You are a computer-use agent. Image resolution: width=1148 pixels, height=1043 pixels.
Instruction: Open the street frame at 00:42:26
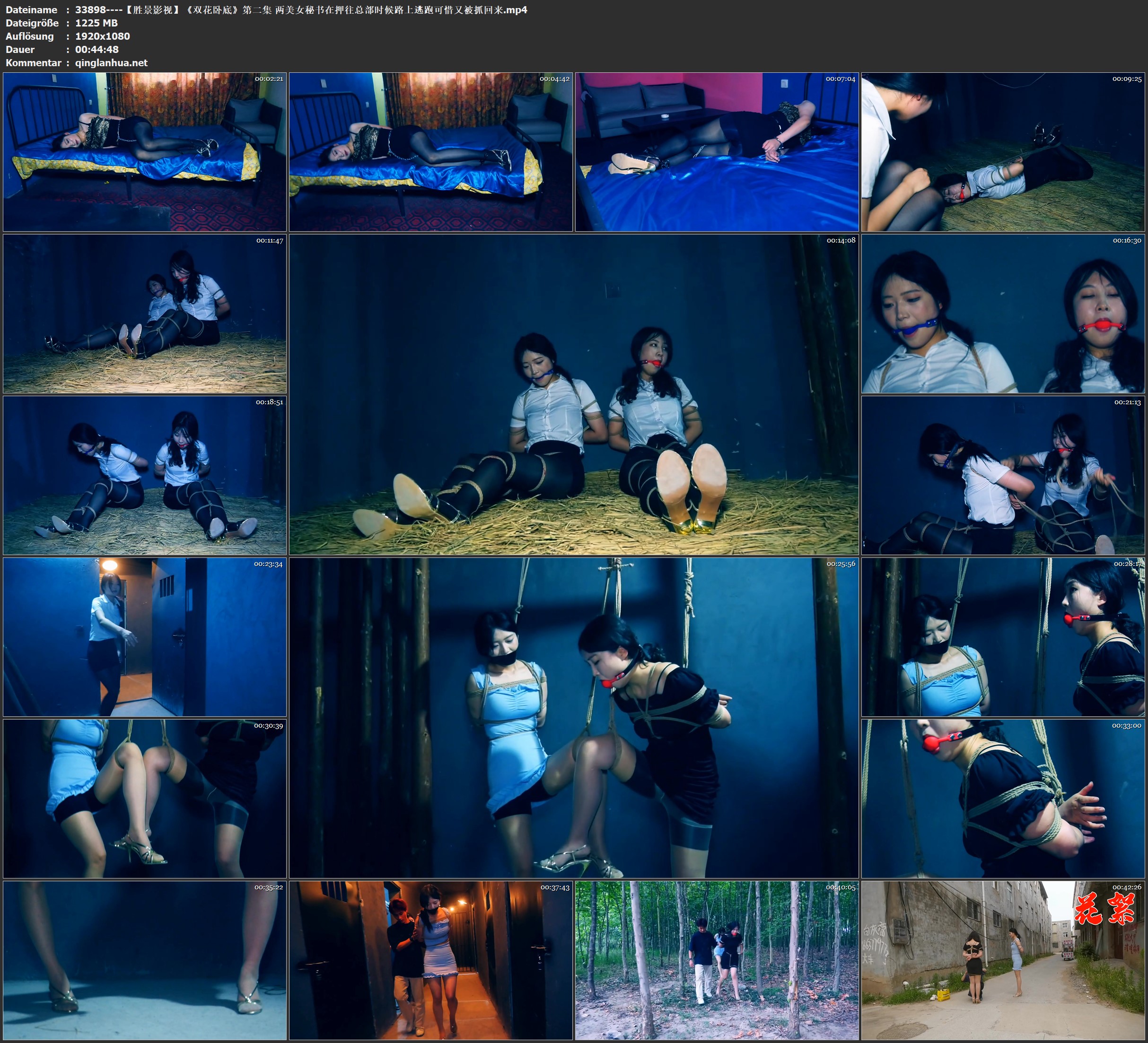point(1003,960)
